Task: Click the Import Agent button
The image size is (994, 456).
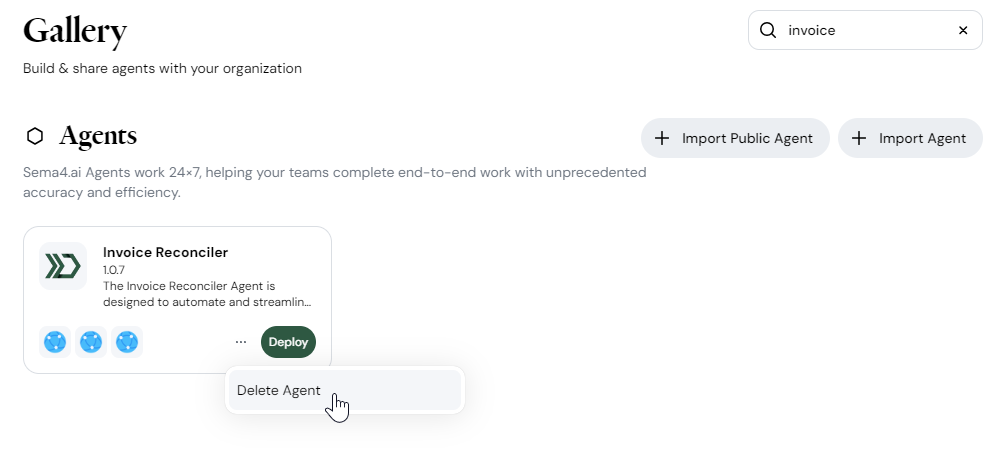Action: [910, 138]
